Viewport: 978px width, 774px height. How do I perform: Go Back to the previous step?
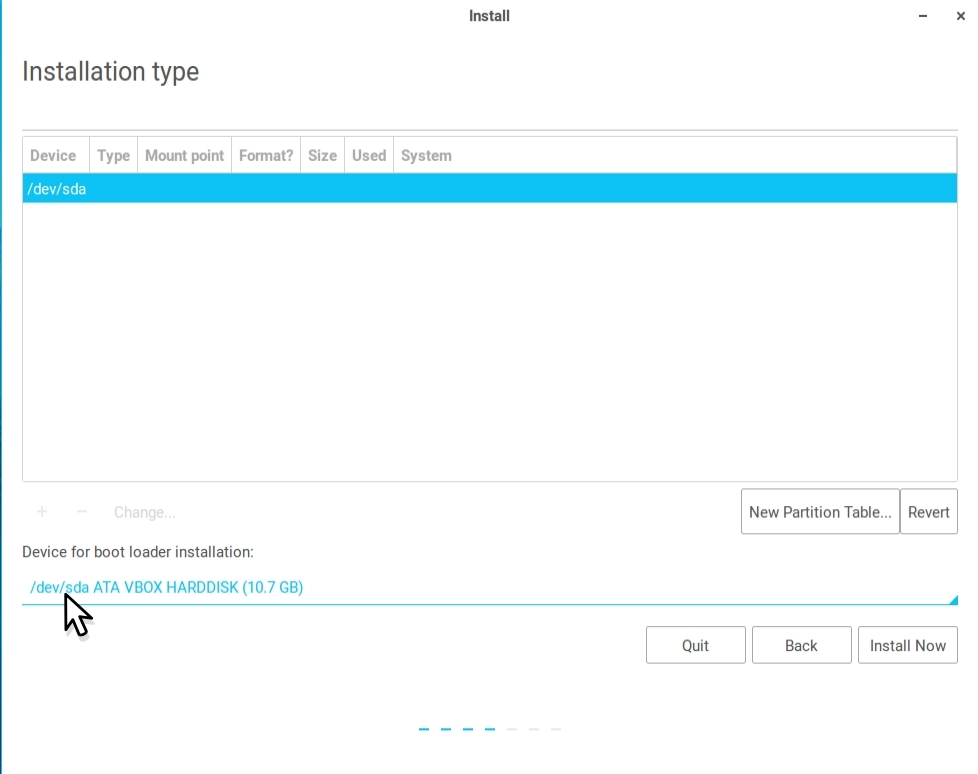pos(801,646)
